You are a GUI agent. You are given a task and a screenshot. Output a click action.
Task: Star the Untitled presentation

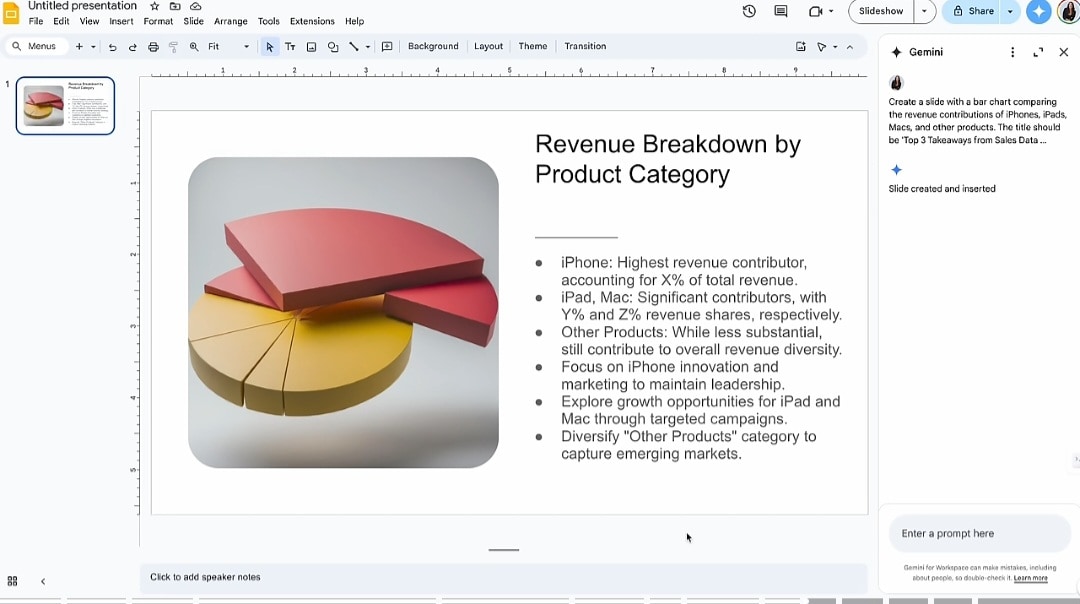tap(154, 6)
